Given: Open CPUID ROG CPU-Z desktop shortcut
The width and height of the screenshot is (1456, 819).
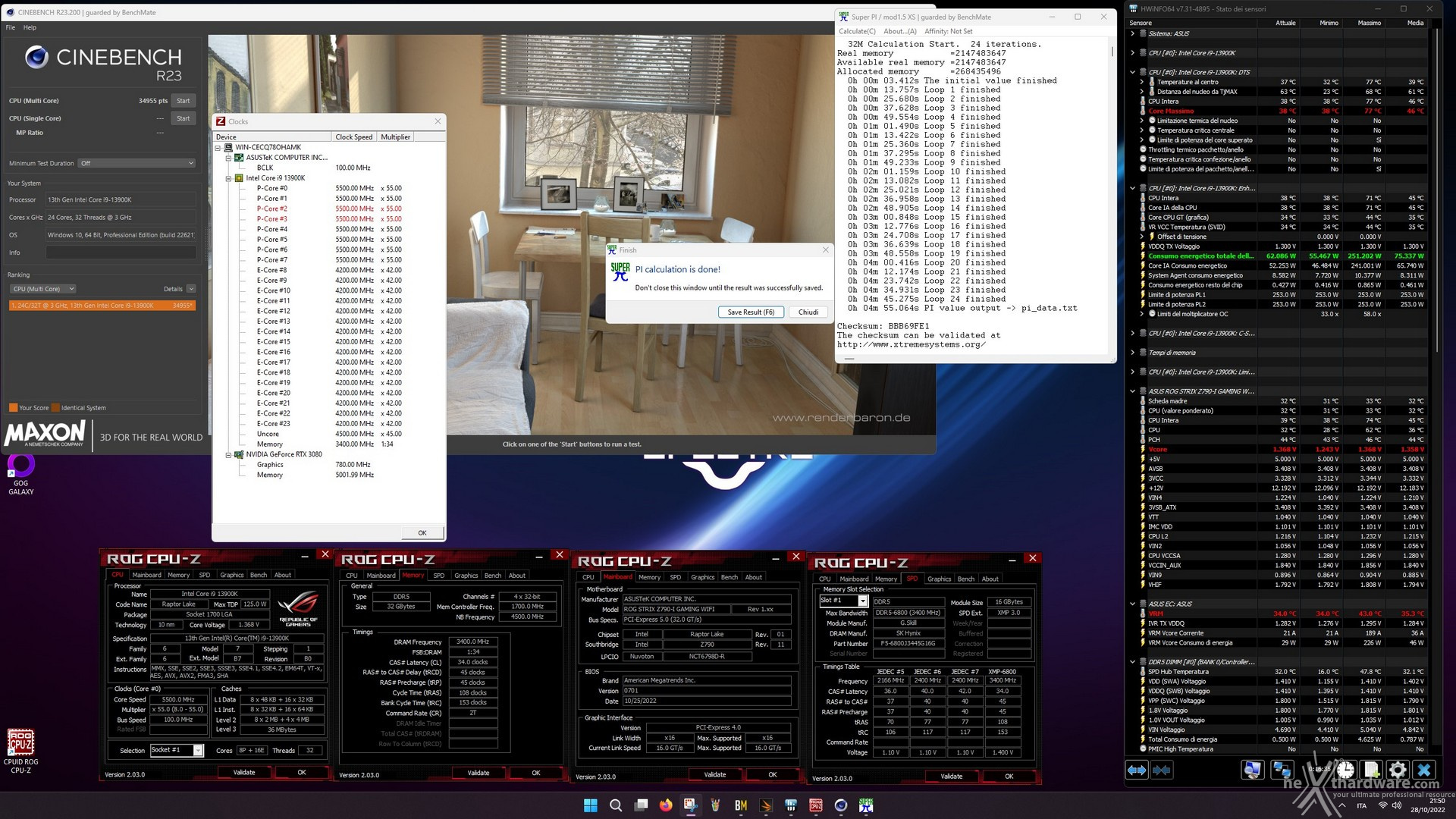Looking at the screenshot, I should coord(21,751).
